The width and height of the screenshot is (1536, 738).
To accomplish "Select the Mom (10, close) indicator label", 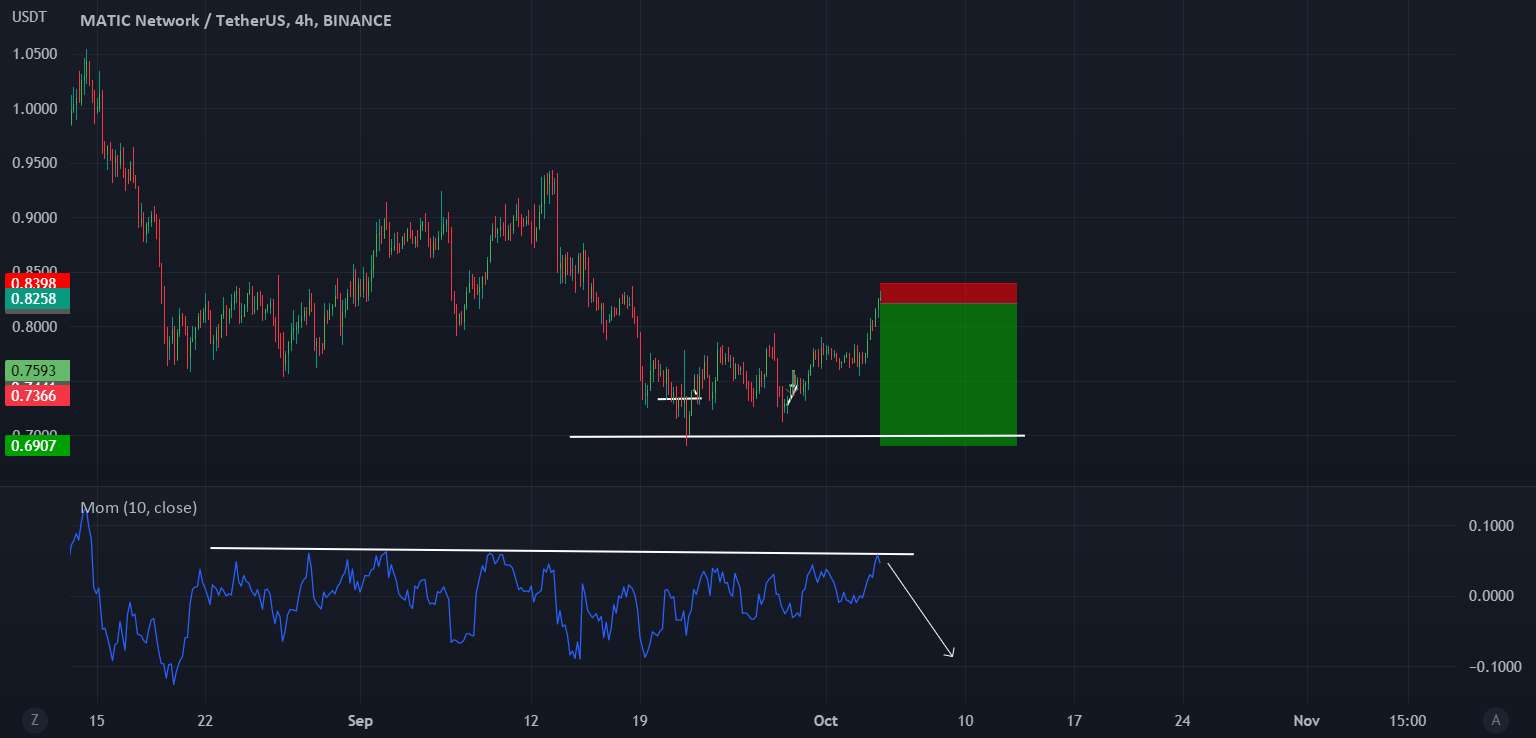I will 138,507.
